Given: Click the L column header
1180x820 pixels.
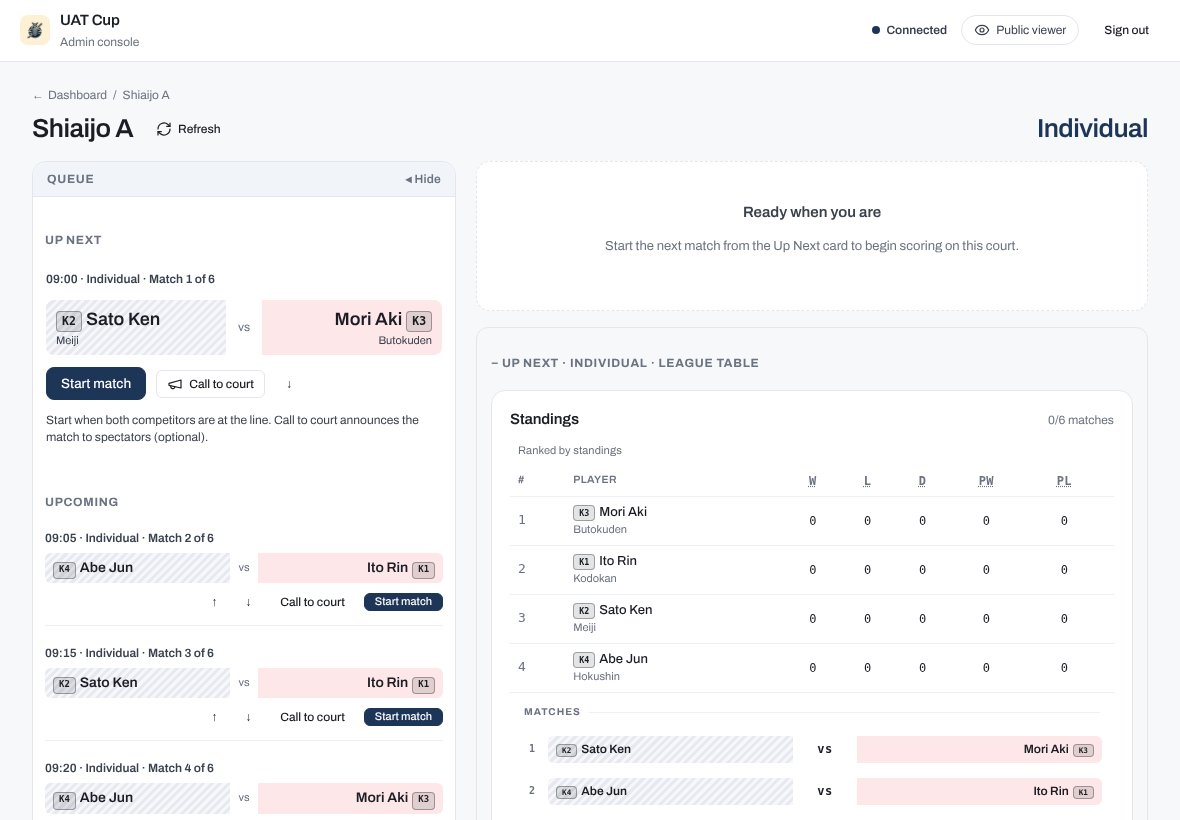Looking at the screenshot, I should (x=867, y=481).
